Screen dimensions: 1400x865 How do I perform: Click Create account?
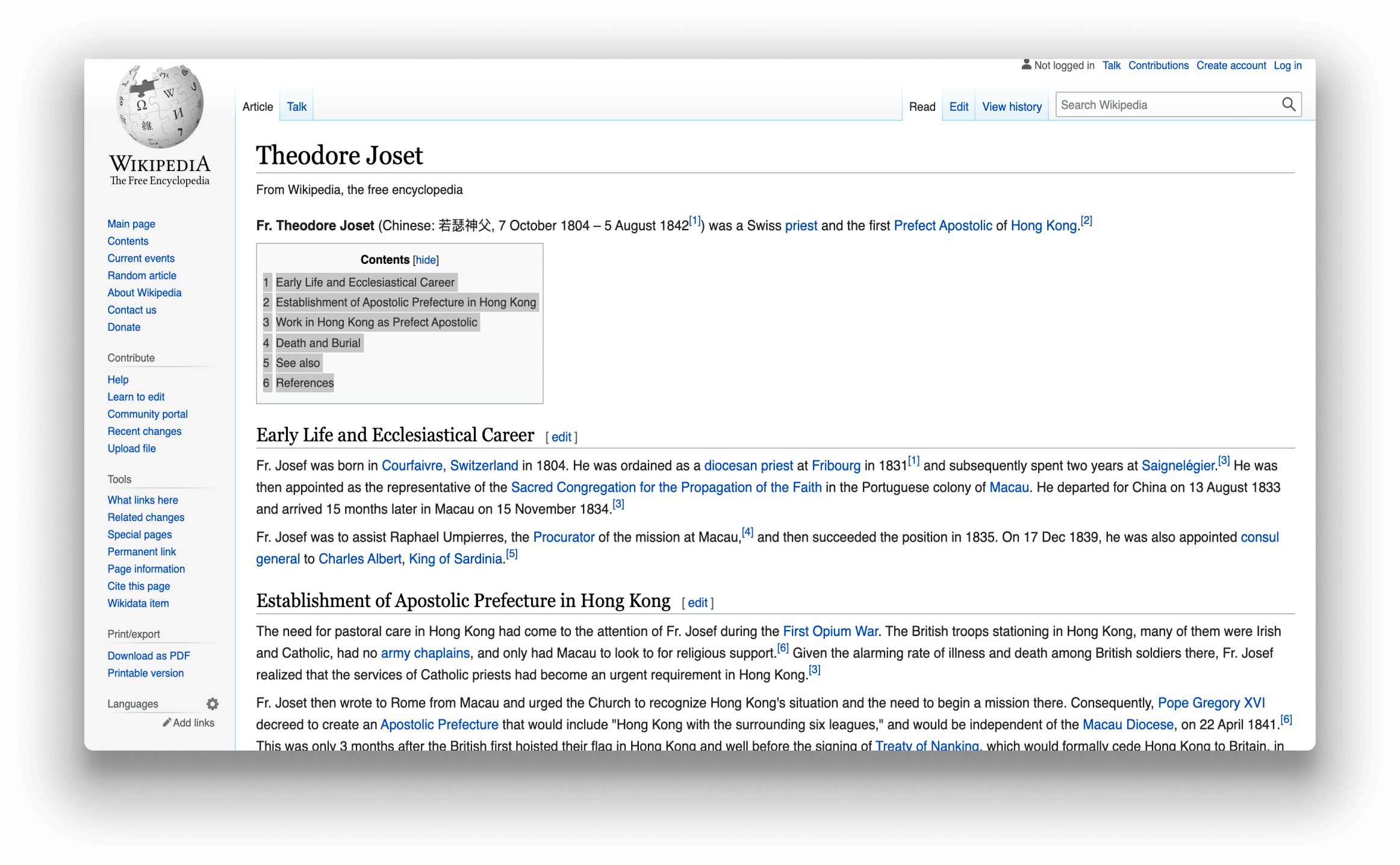tap(1231, 65)
